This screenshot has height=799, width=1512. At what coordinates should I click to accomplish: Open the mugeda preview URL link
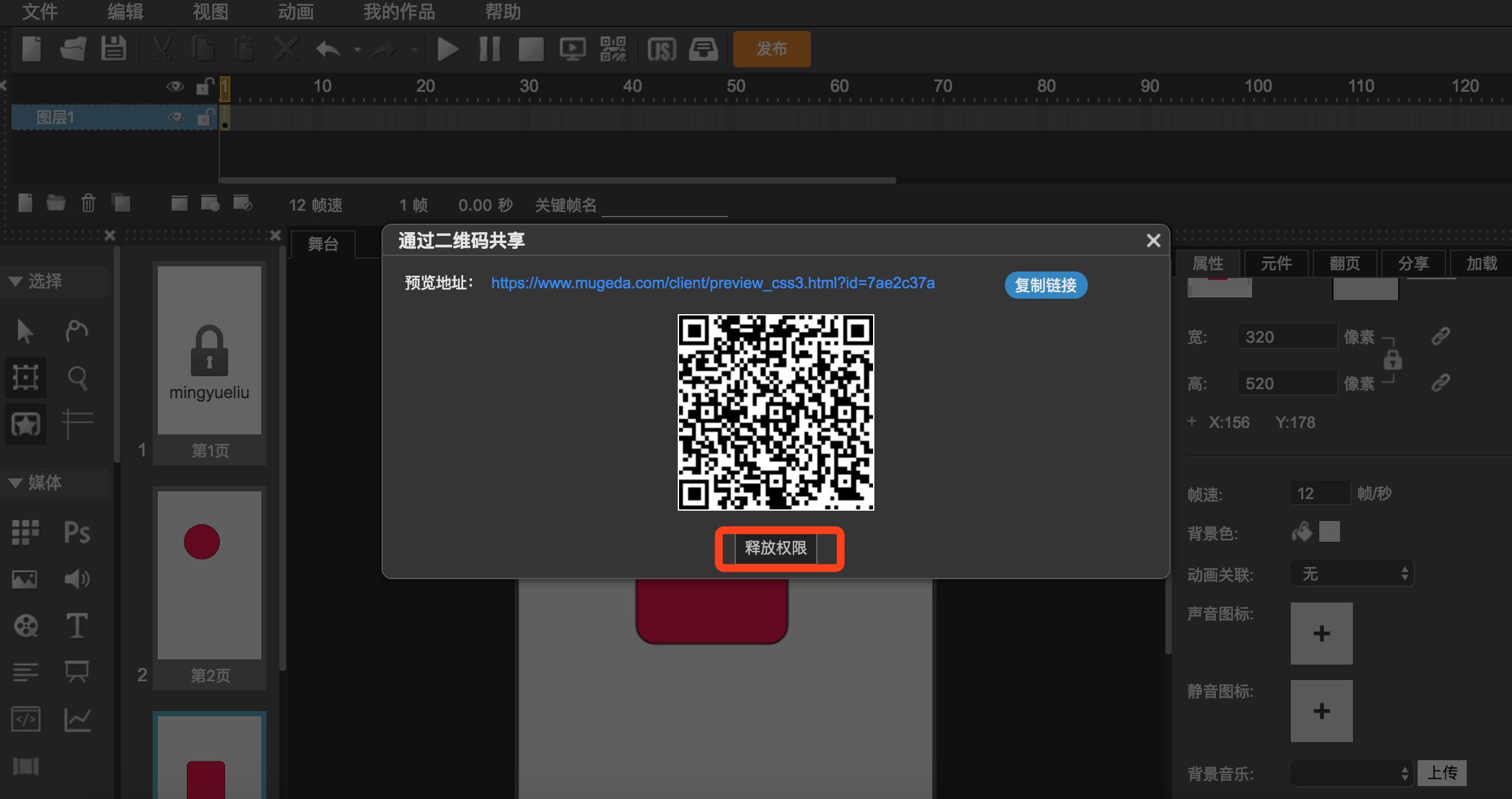point(713,283)
